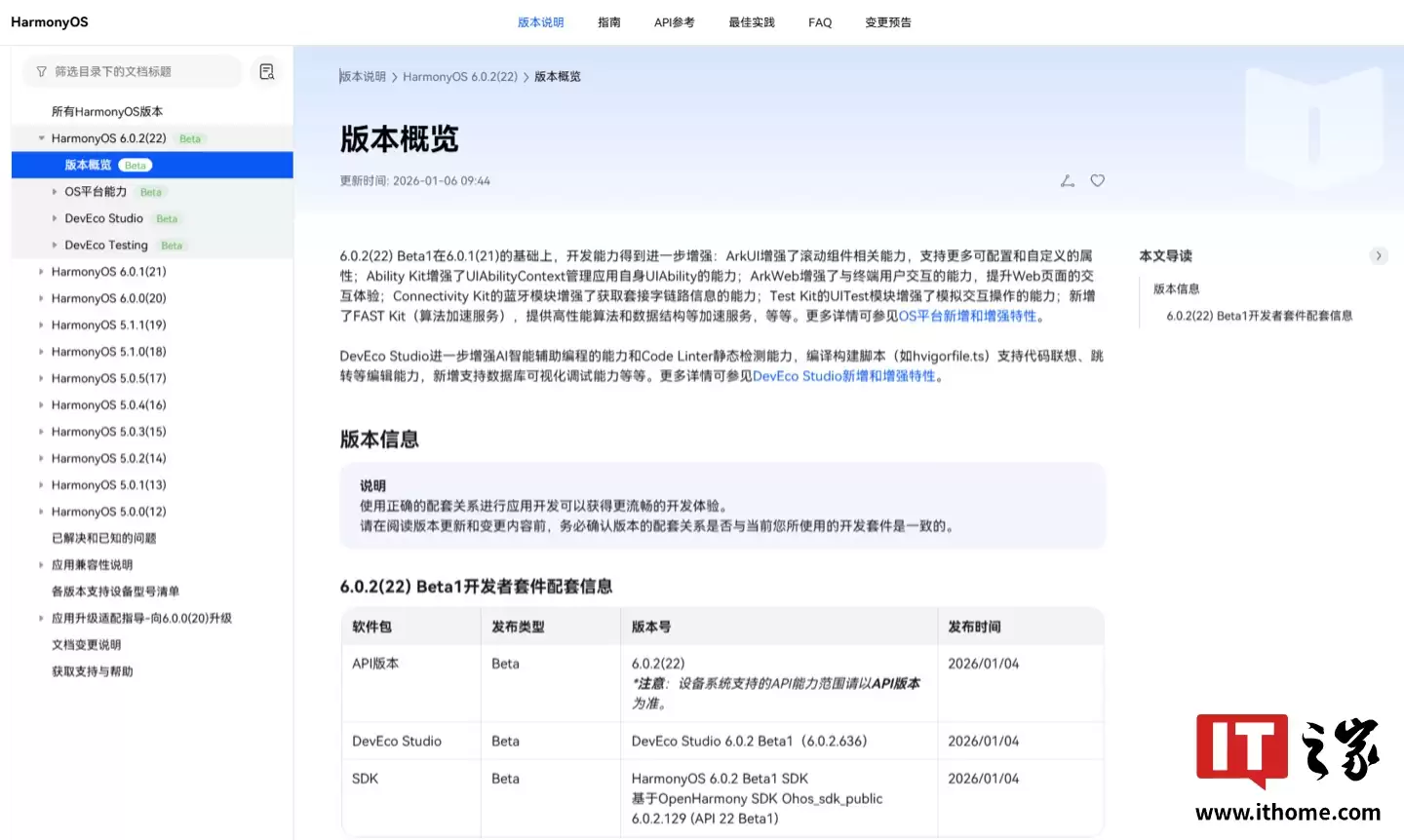This screenshot has height=840, width=1404.
Task: Open the document search icon beside the filter field
Action: click(x=265, y=71)
